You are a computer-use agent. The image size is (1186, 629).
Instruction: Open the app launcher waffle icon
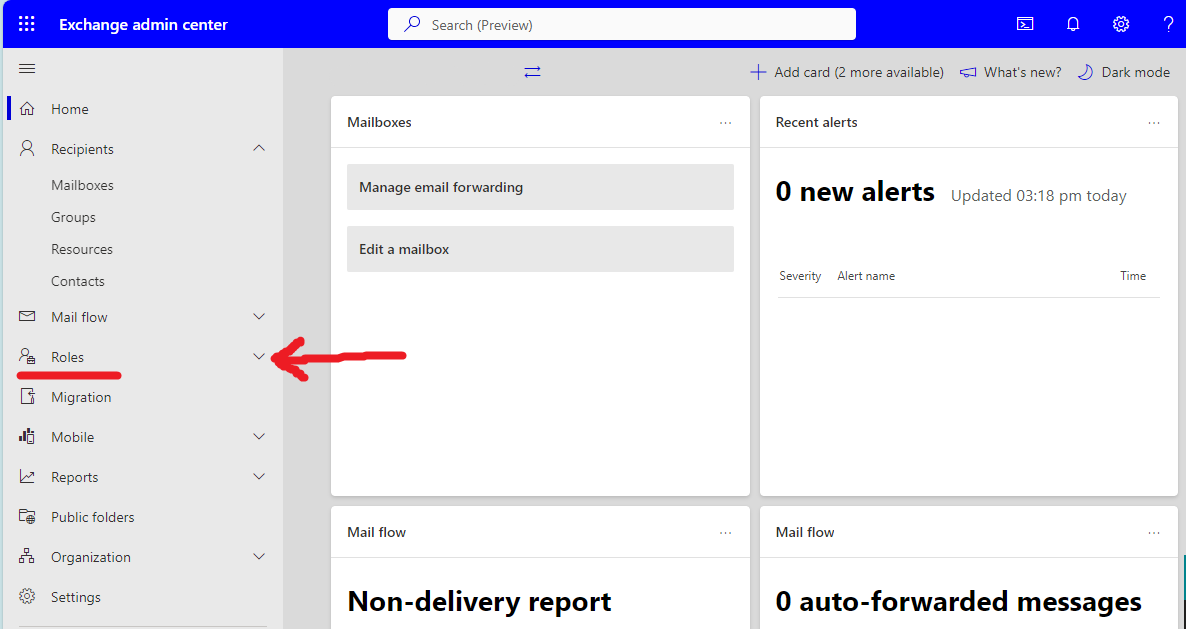coord(26,24)
